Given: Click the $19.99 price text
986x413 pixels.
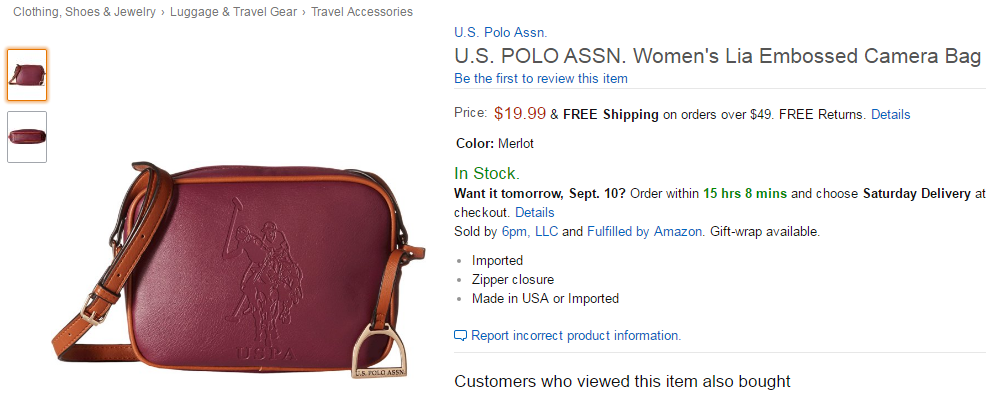Looking at the screenshot, I should point(519,113).
